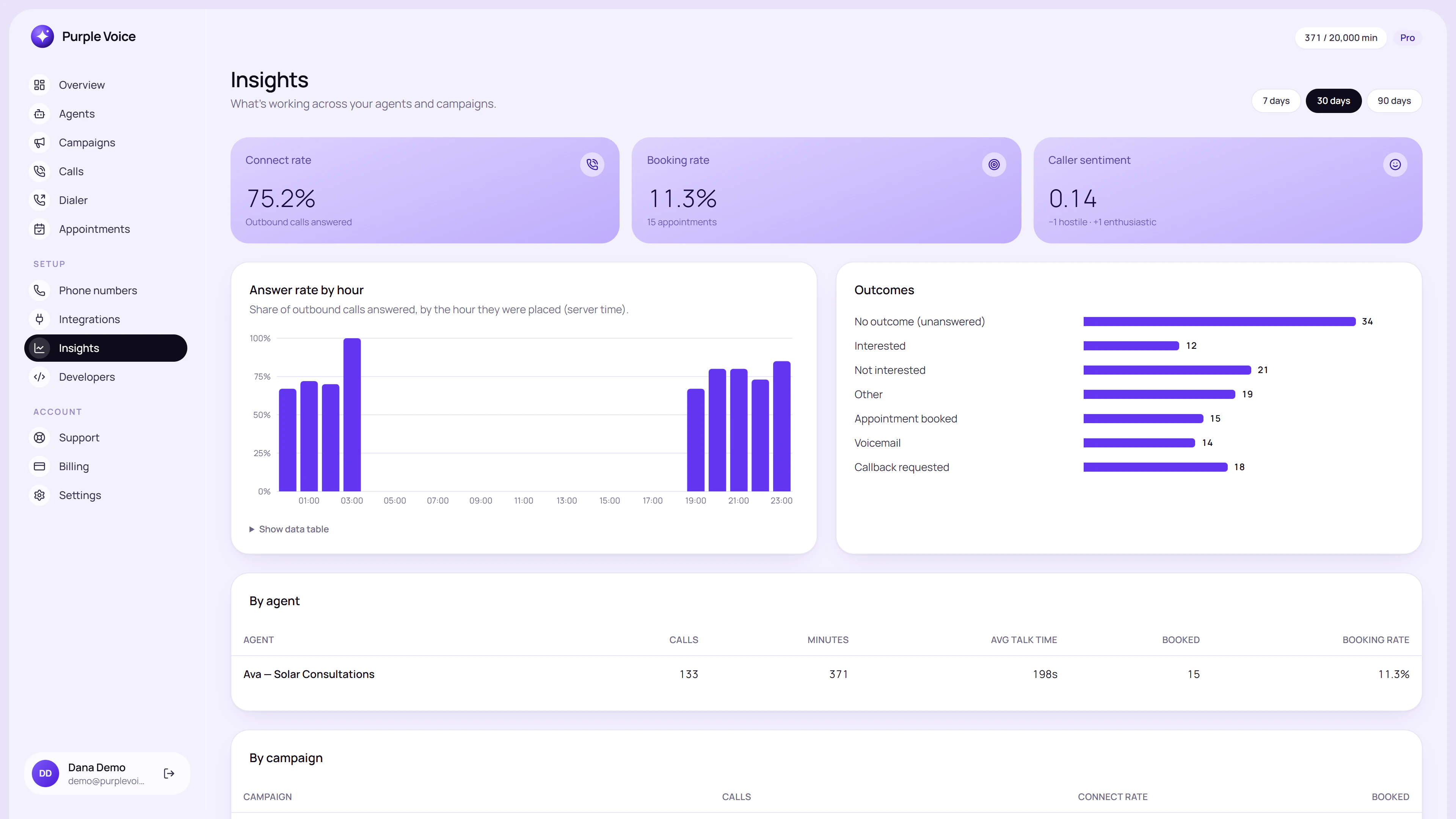Click the log out icon beside Dana Demo
Viewport: 1456px width, 819px height.
click(169, 773)
